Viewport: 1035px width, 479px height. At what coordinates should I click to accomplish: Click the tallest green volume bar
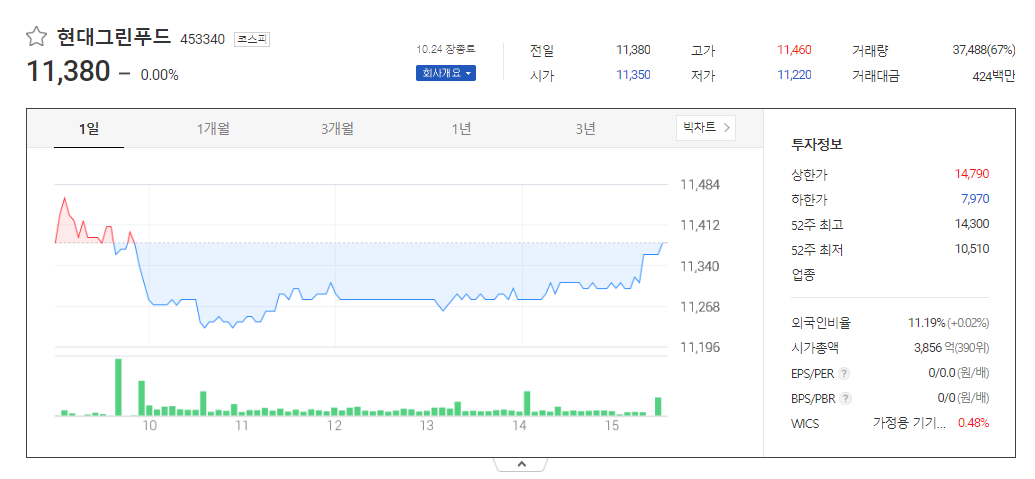pyautogui.click(x=119, y=387)
